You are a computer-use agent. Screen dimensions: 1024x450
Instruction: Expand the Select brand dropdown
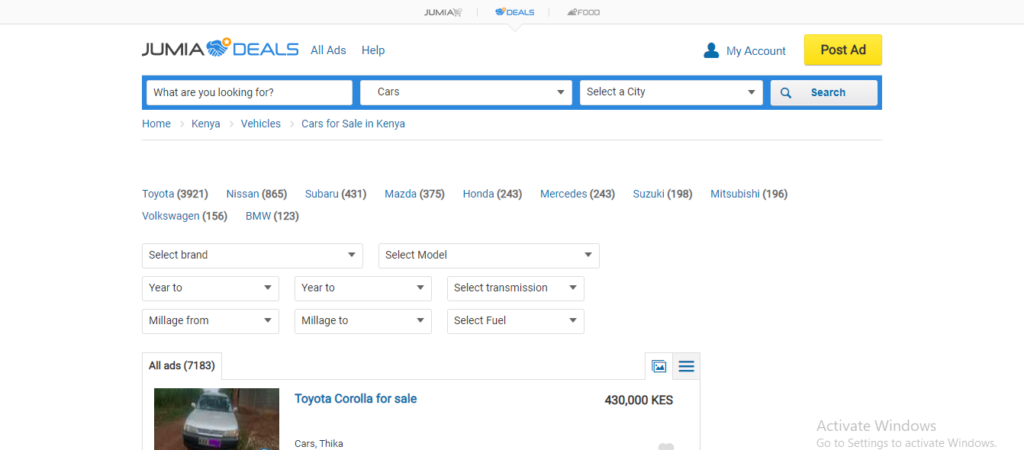(252, 255)
